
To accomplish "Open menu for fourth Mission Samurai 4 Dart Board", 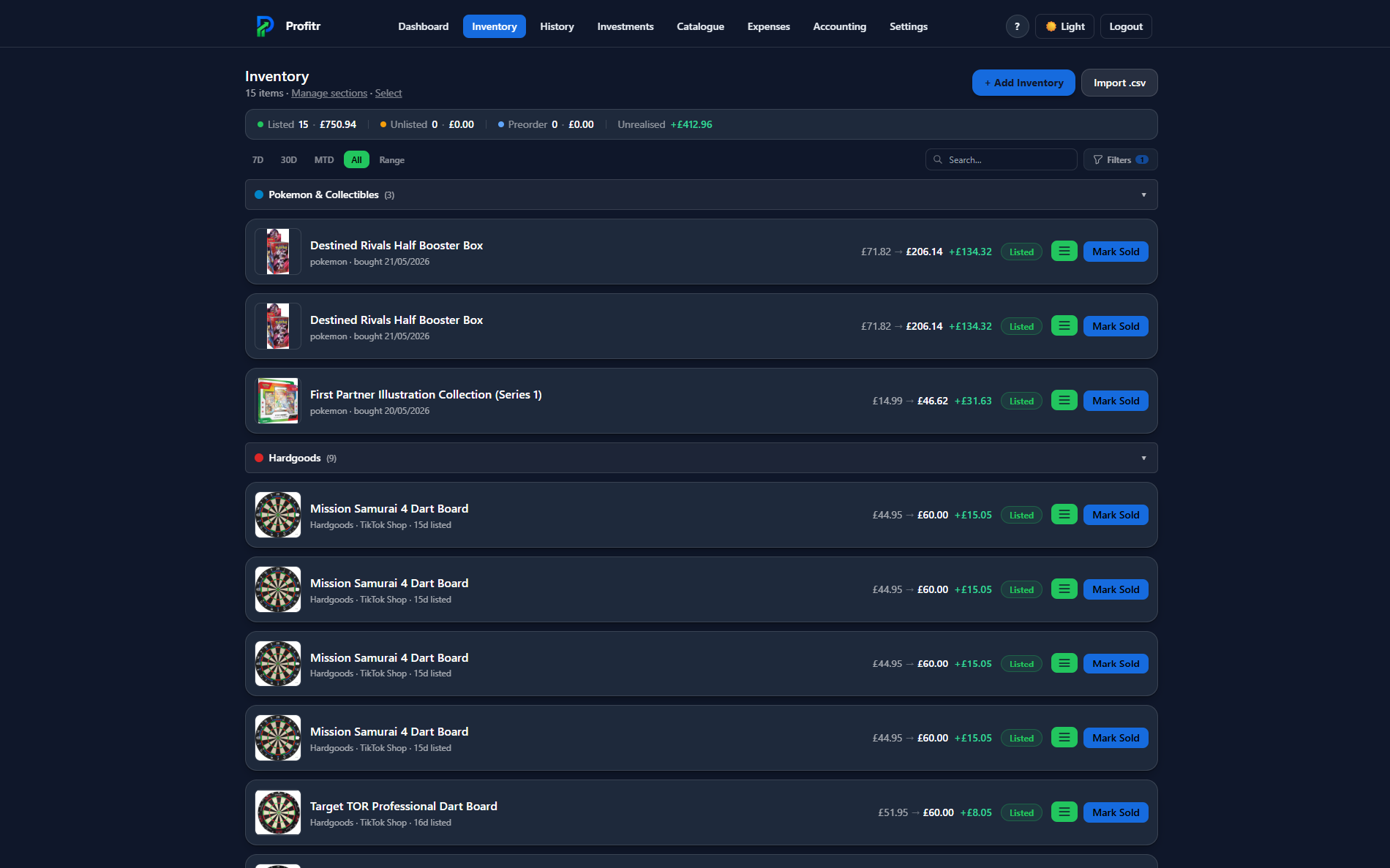I will (1064, 738).
